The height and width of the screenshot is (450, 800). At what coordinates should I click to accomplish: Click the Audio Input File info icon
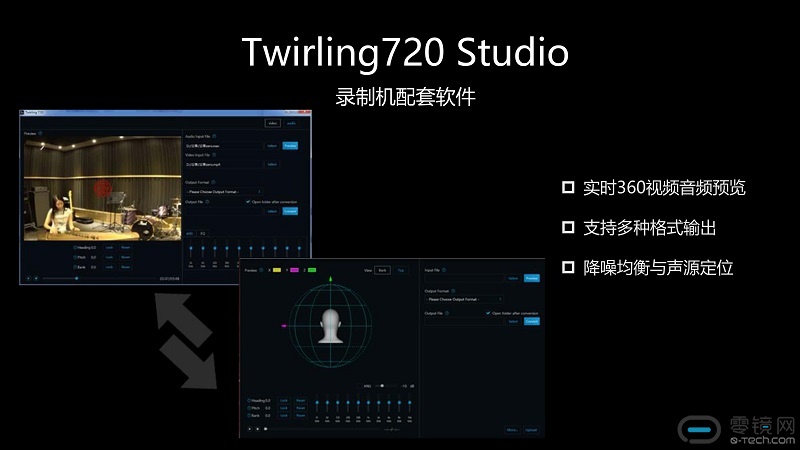214,136
